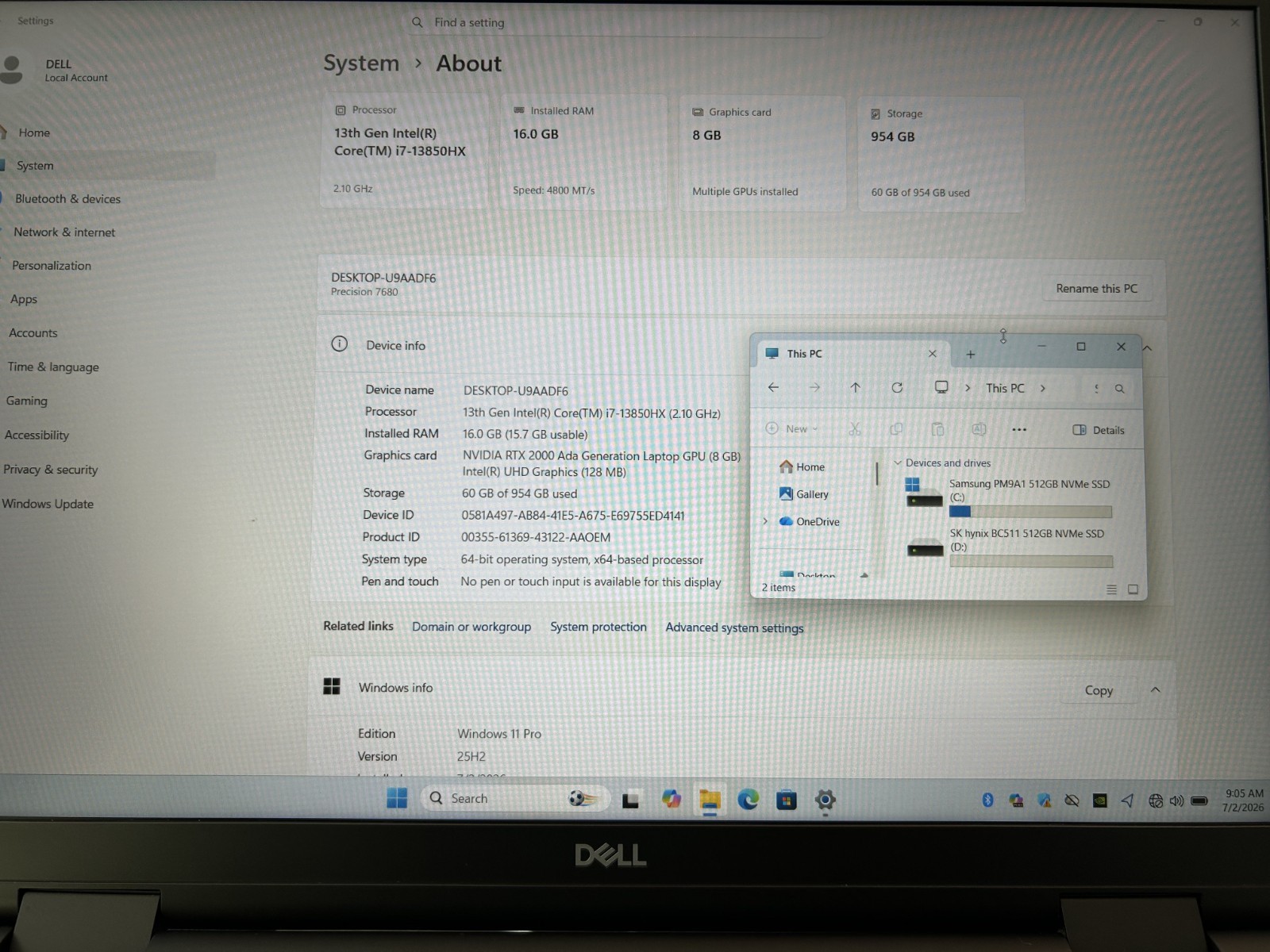Toggle the Details pane in File Explorer
Image resolution: width=1270 pixels, height=952 pixels.
point(1099,430)
